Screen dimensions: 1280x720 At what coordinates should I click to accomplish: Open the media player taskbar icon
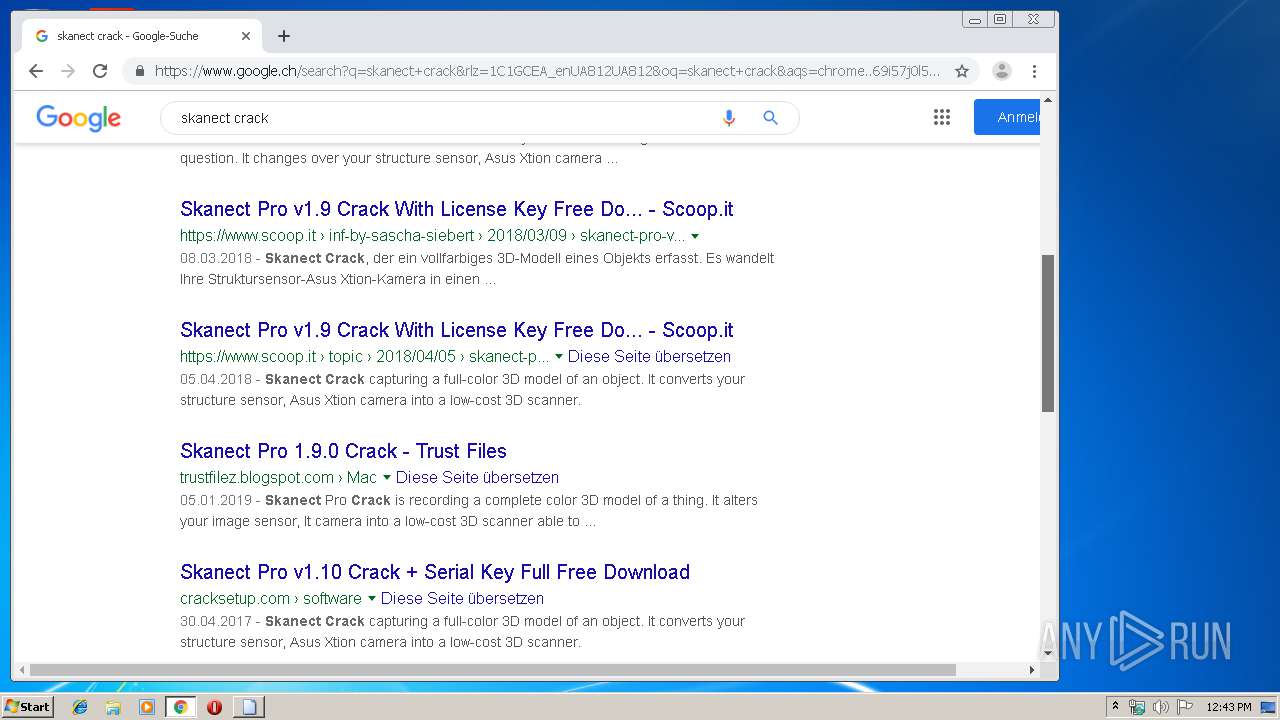147,707
